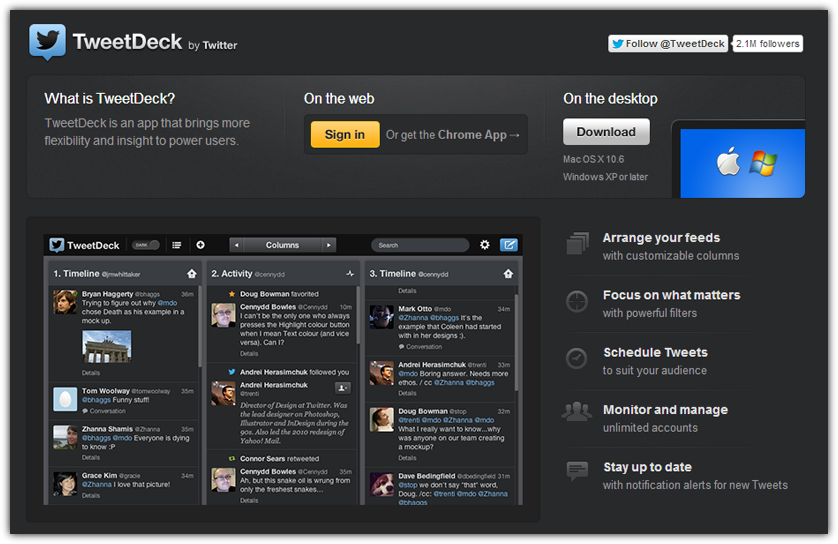
Task: Click the Monitor and manage people icon
Action: coord(577,412)
